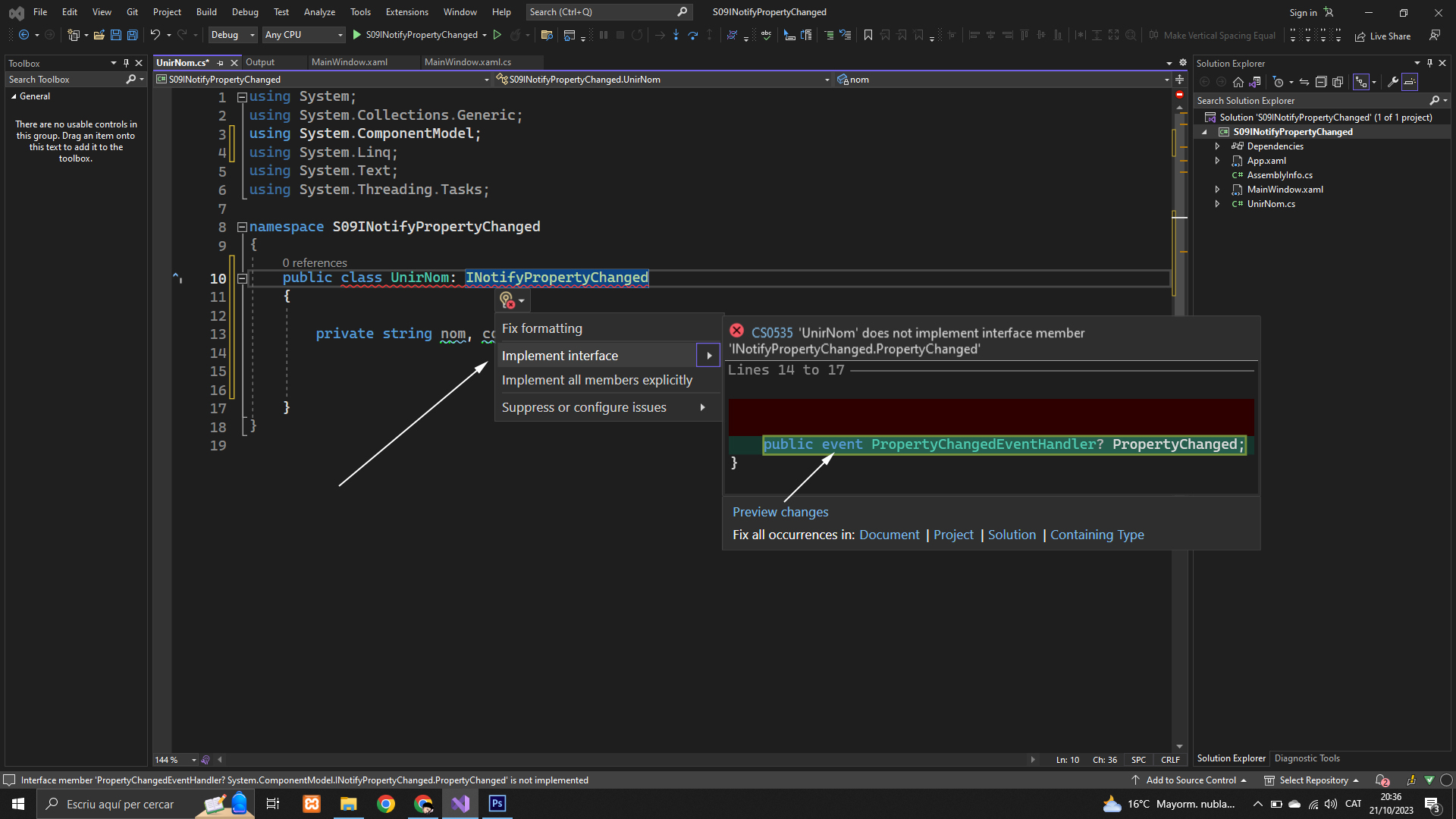The width and height of the screenshot is (1456, 819).
Task: Expand the Dependencies node
Action: pyautogui.click(x=1217, y=146)
